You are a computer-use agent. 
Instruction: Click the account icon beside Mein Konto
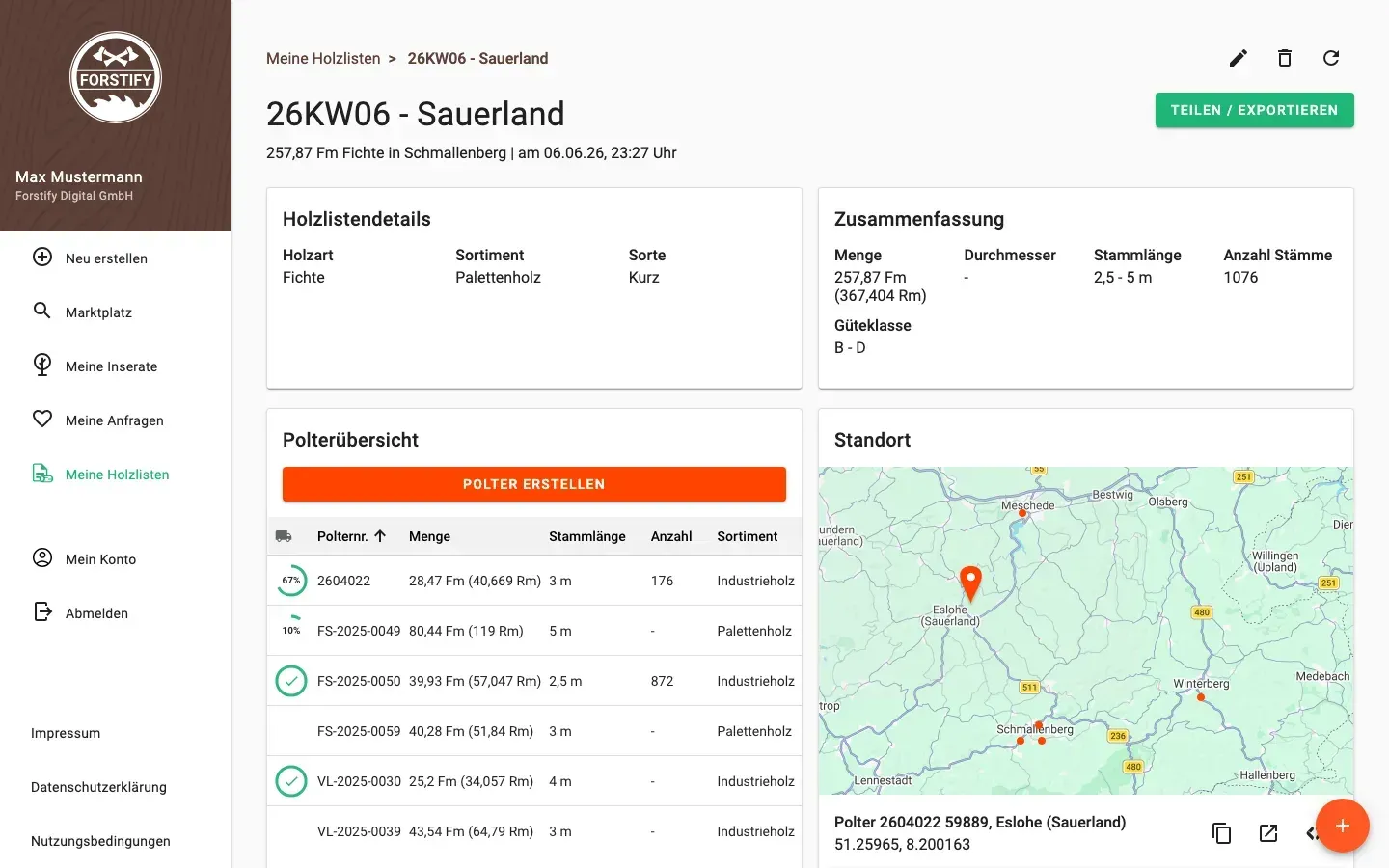pos(42,558)
